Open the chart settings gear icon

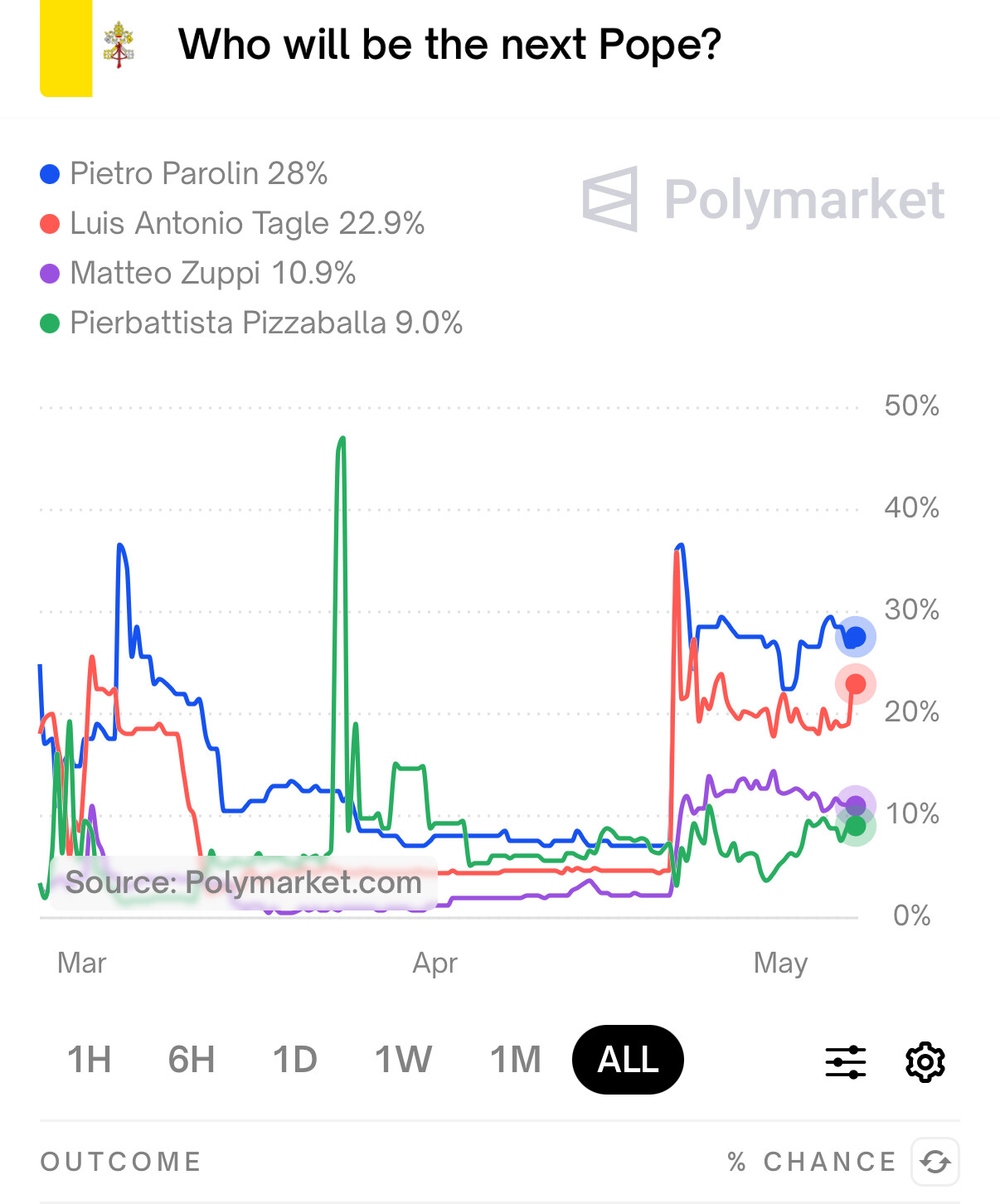pyautogui.click(x=925, y=1061)
